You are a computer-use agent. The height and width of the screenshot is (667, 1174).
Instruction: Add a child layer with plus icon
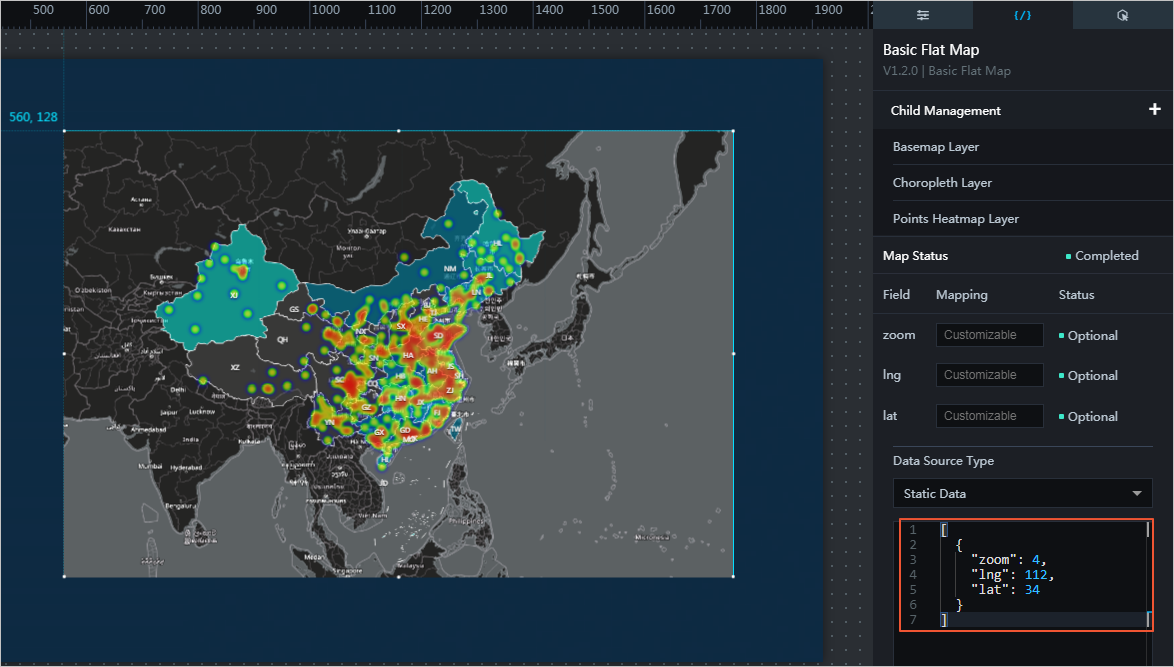tap(1154, 109)
